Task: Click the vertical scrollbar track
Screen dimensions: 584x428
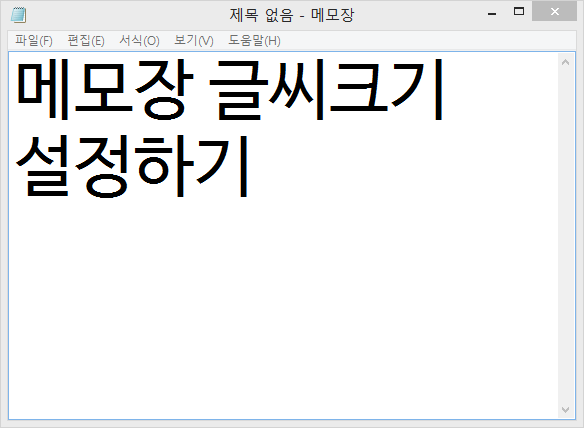Action: coord(565,236)
